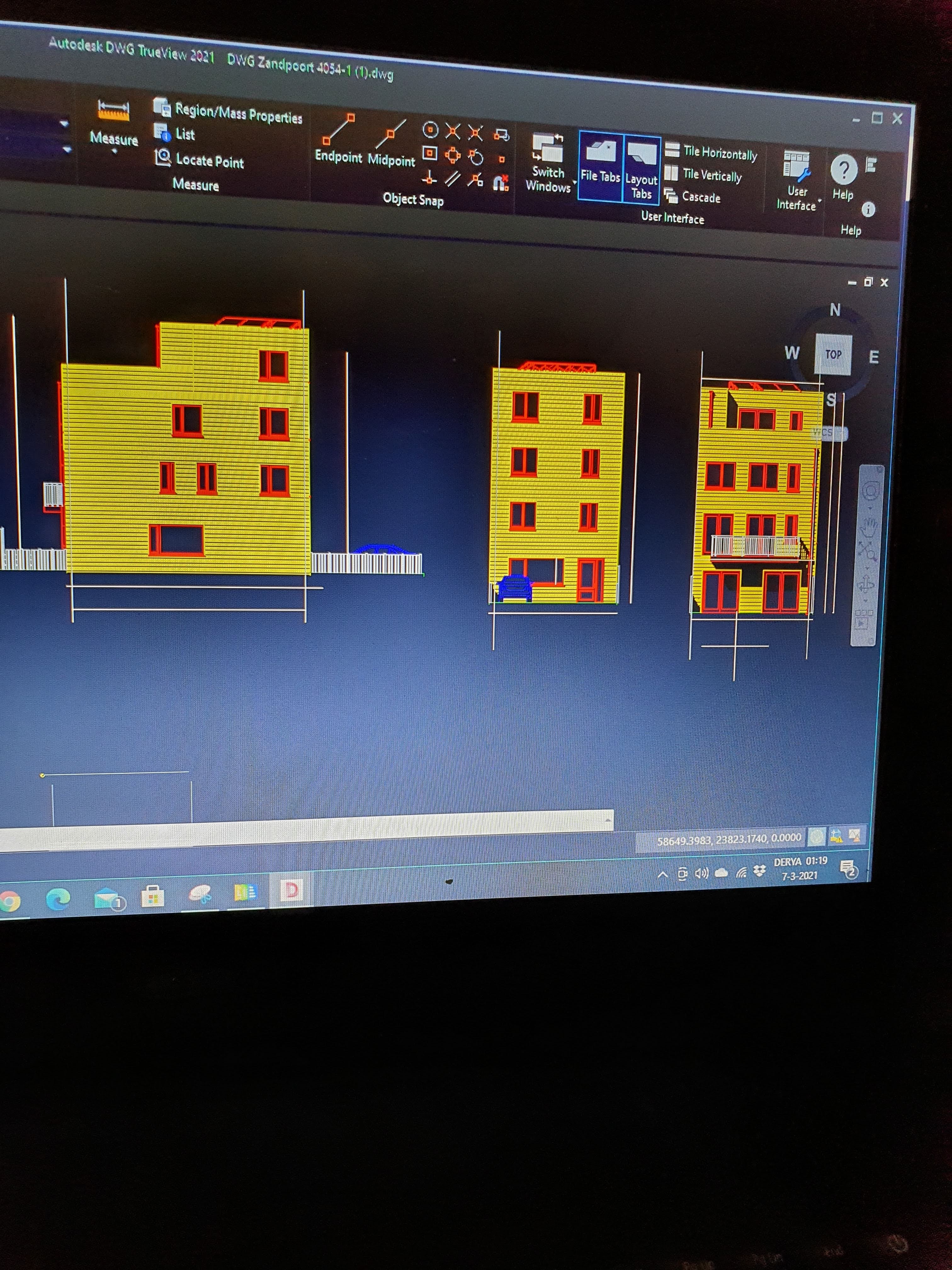Open Microsoft Edge from the taskbar

[58, 899]
